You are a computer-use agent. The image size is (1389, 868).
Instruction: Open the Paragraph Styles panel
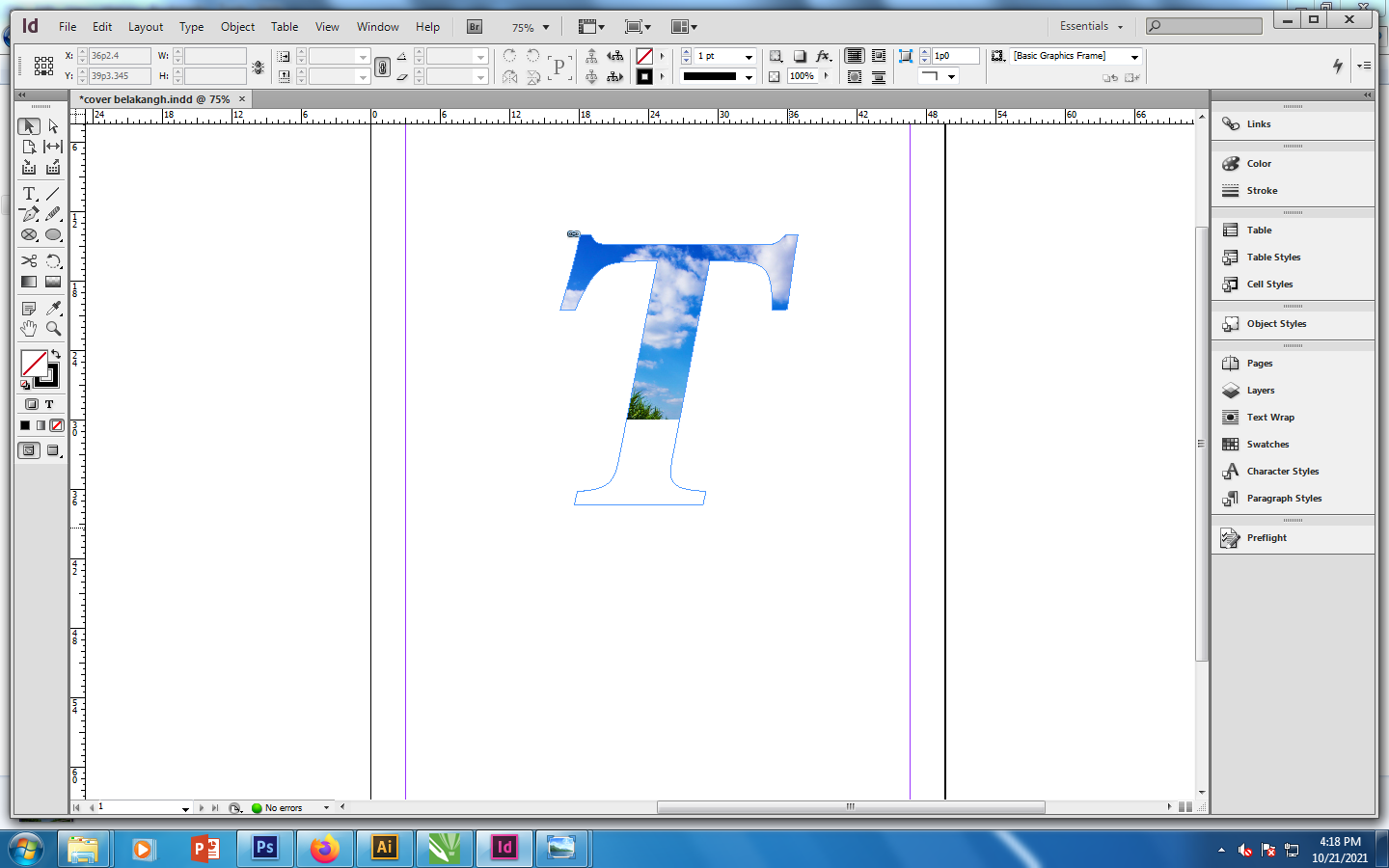(1283, 499)
